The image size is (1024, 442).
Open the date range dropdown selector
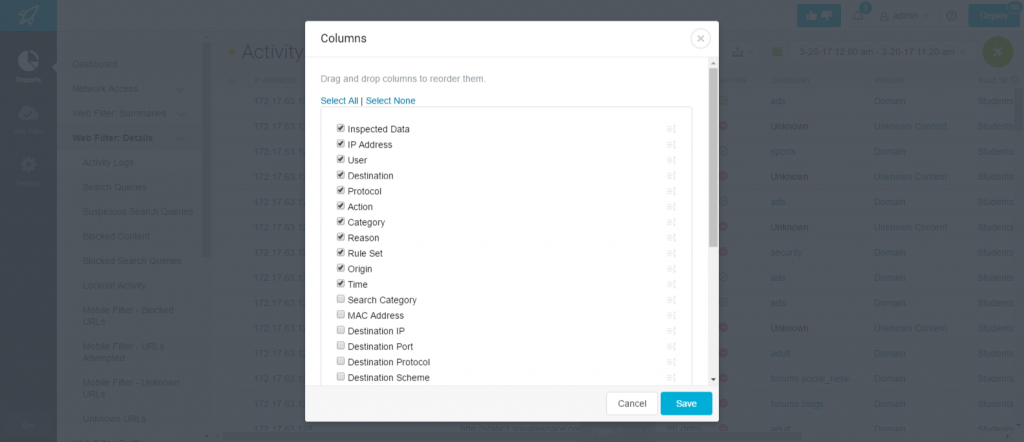click(881, 52)
